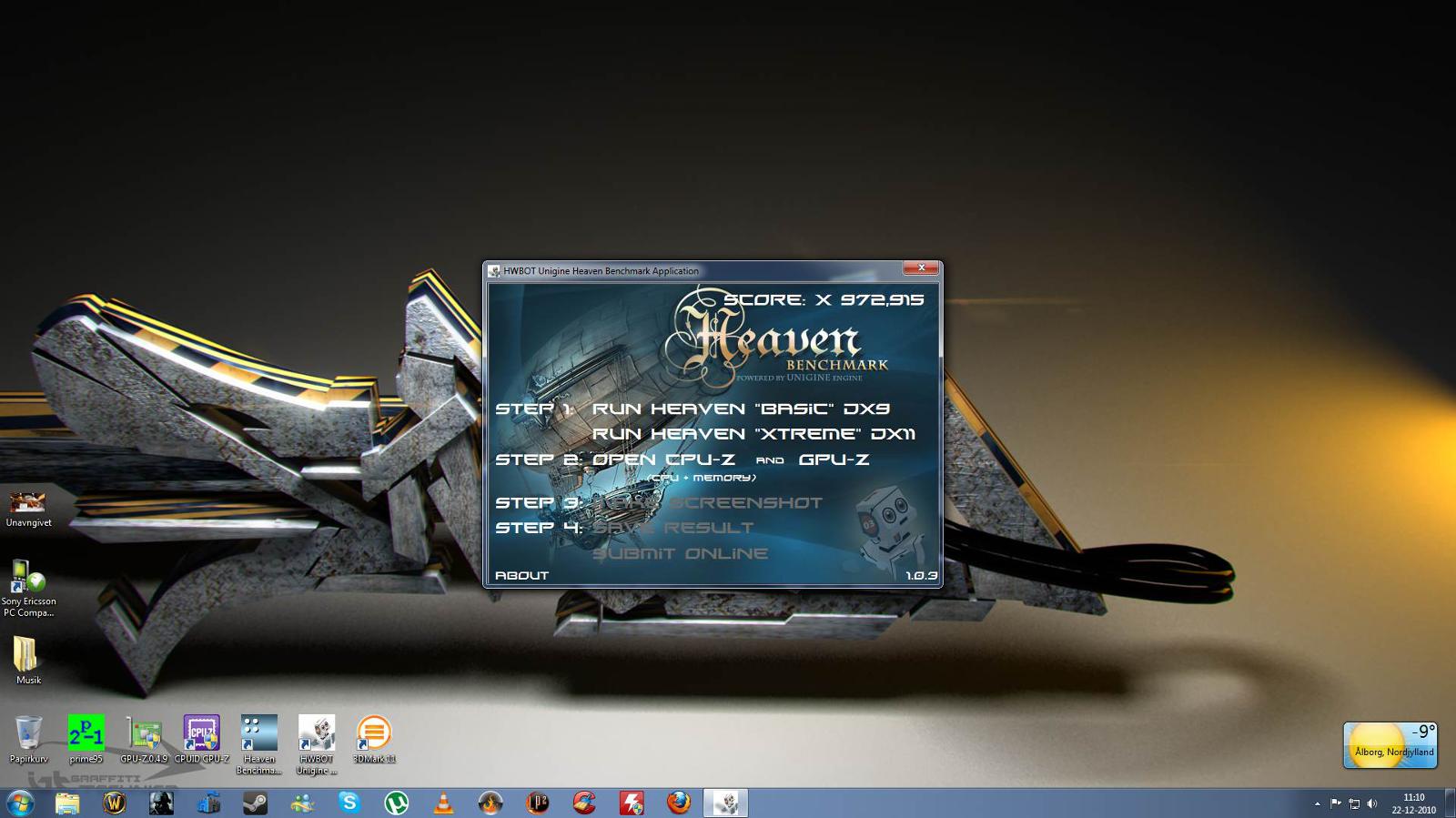Open network status tray icon
The image size is (1456, 818).
point(1354,803)
